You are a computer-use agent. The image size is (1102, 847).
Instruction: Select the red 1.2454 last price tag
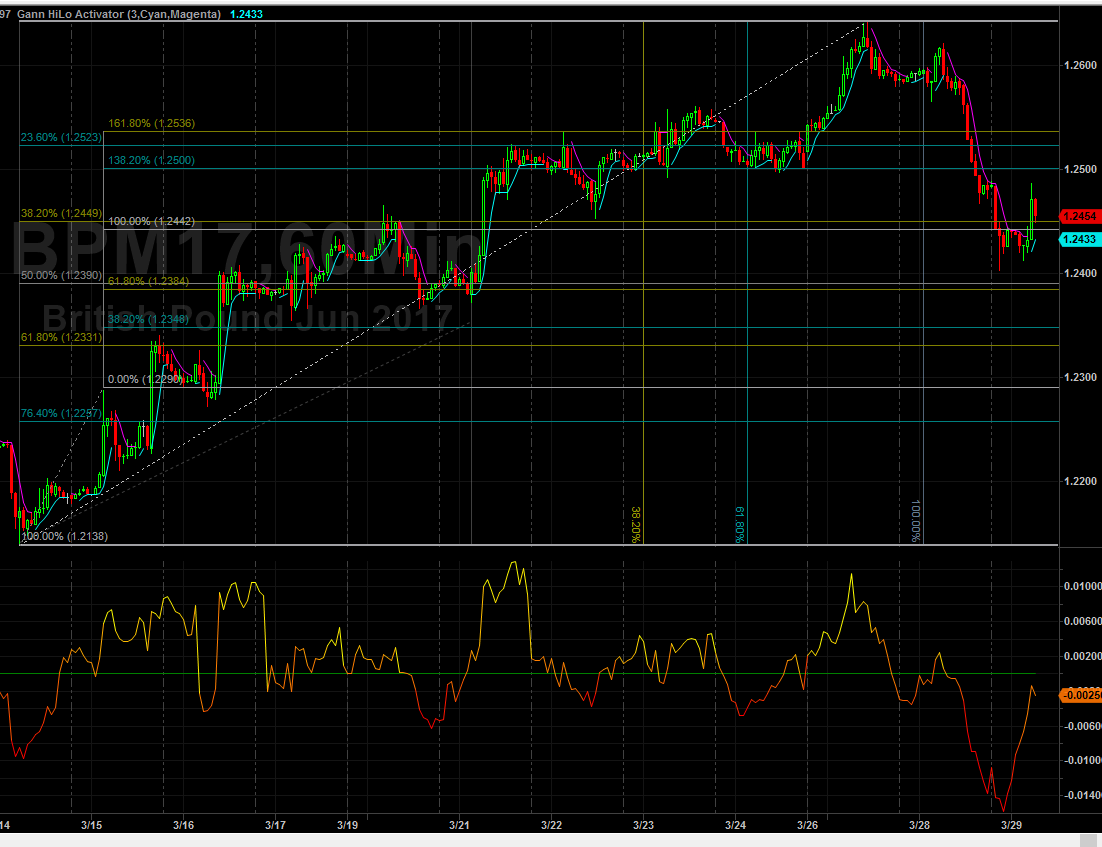point(1080,216)
